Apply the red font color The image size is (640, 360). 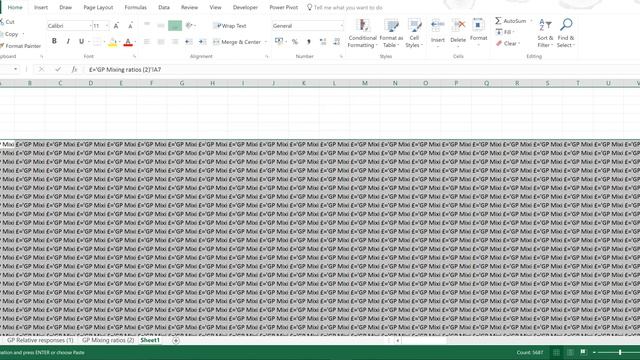click(128, 42)
